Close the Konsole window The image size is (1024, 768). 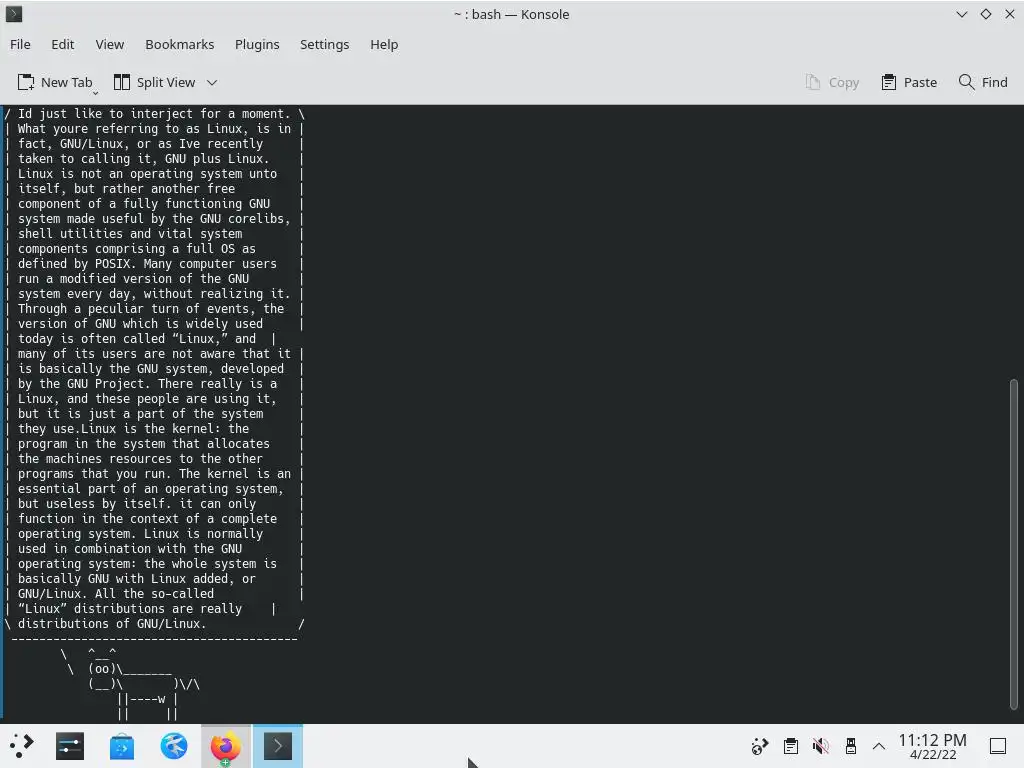(1010, 14)
